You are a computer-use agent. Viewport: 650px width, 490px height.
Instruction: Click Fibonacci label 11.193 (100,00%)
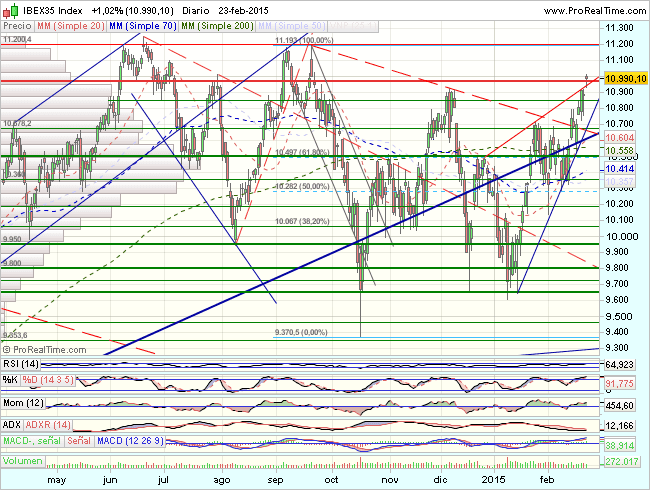(304, 40)
